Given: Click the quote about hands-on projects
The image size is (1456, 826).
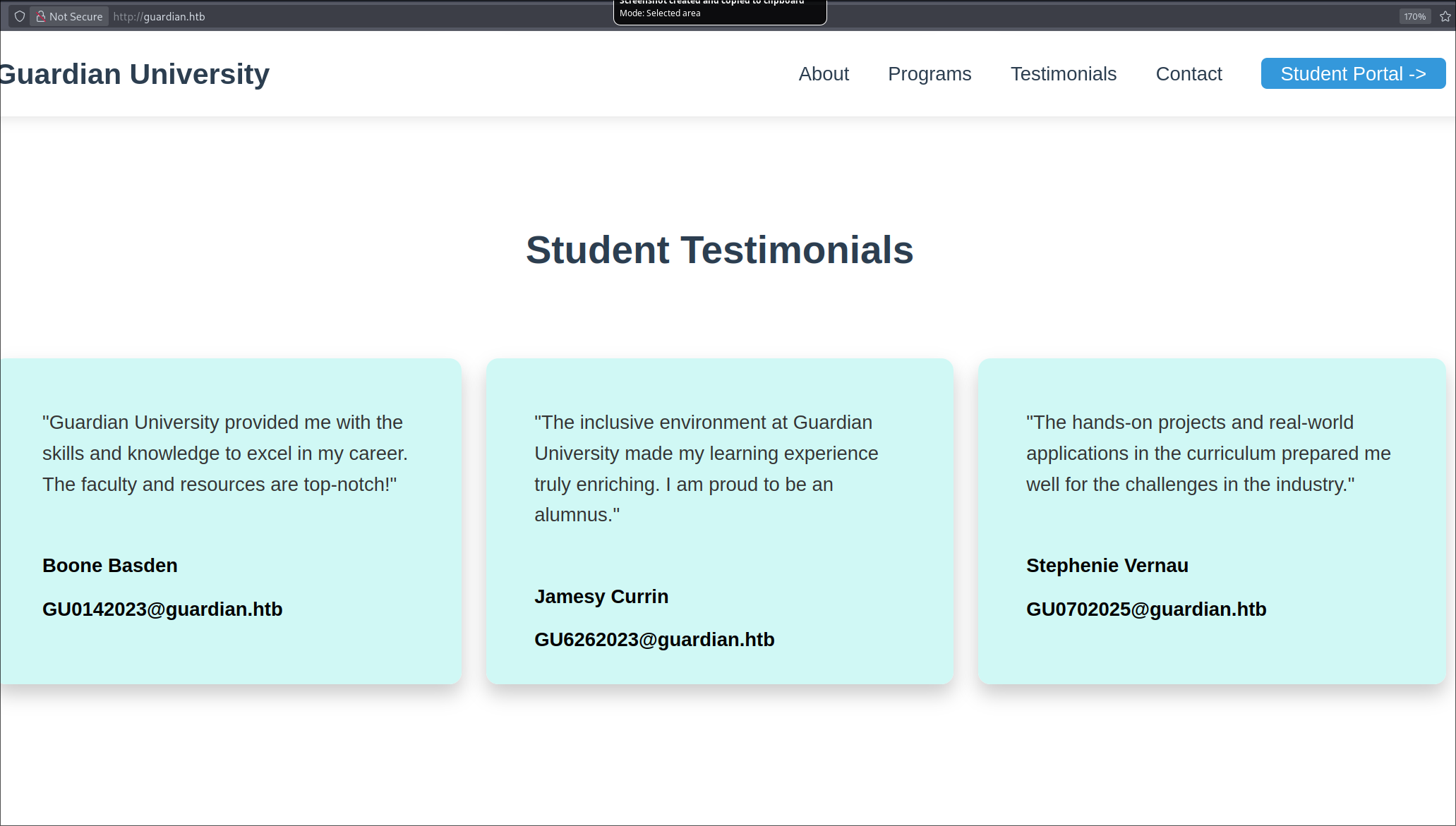Looking at the screenshot, I should click(x=1208, y=453).
